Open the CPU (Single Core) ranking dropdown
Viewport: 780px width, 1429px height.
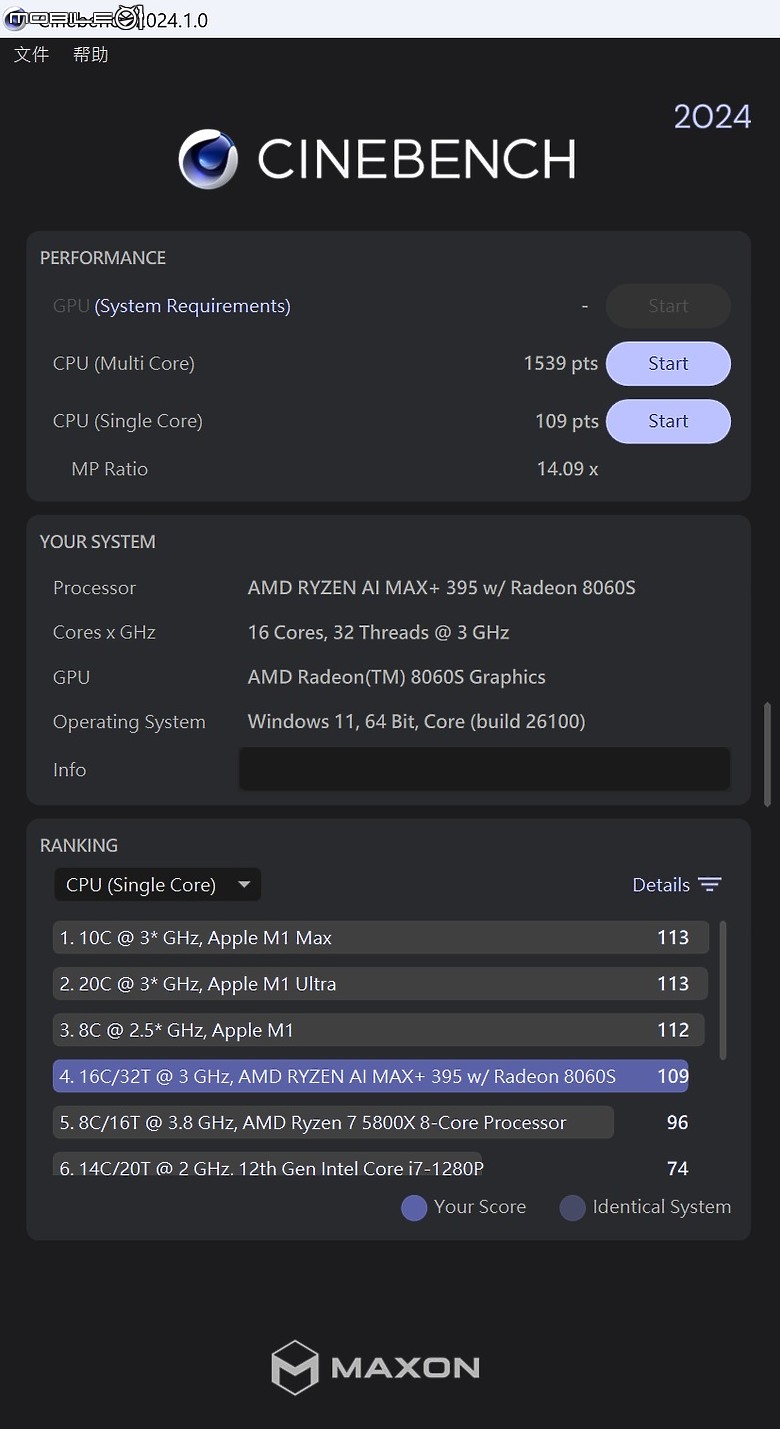point(157,885)
